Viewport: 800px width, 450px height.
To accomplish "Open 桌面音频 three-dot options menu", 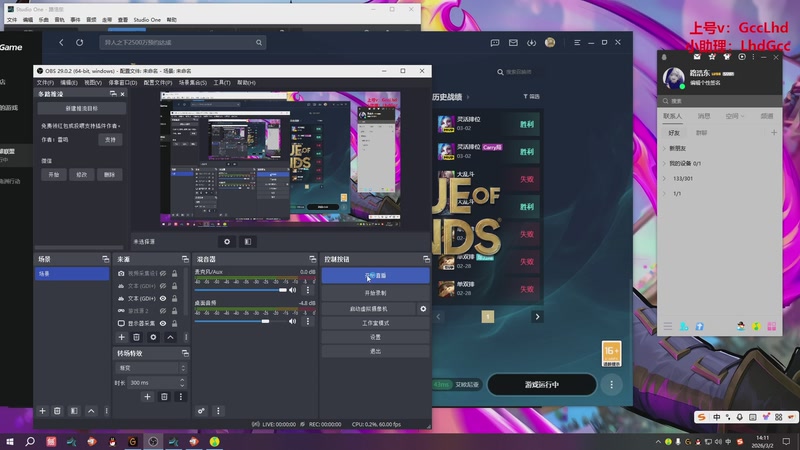I will pos(308,321).
